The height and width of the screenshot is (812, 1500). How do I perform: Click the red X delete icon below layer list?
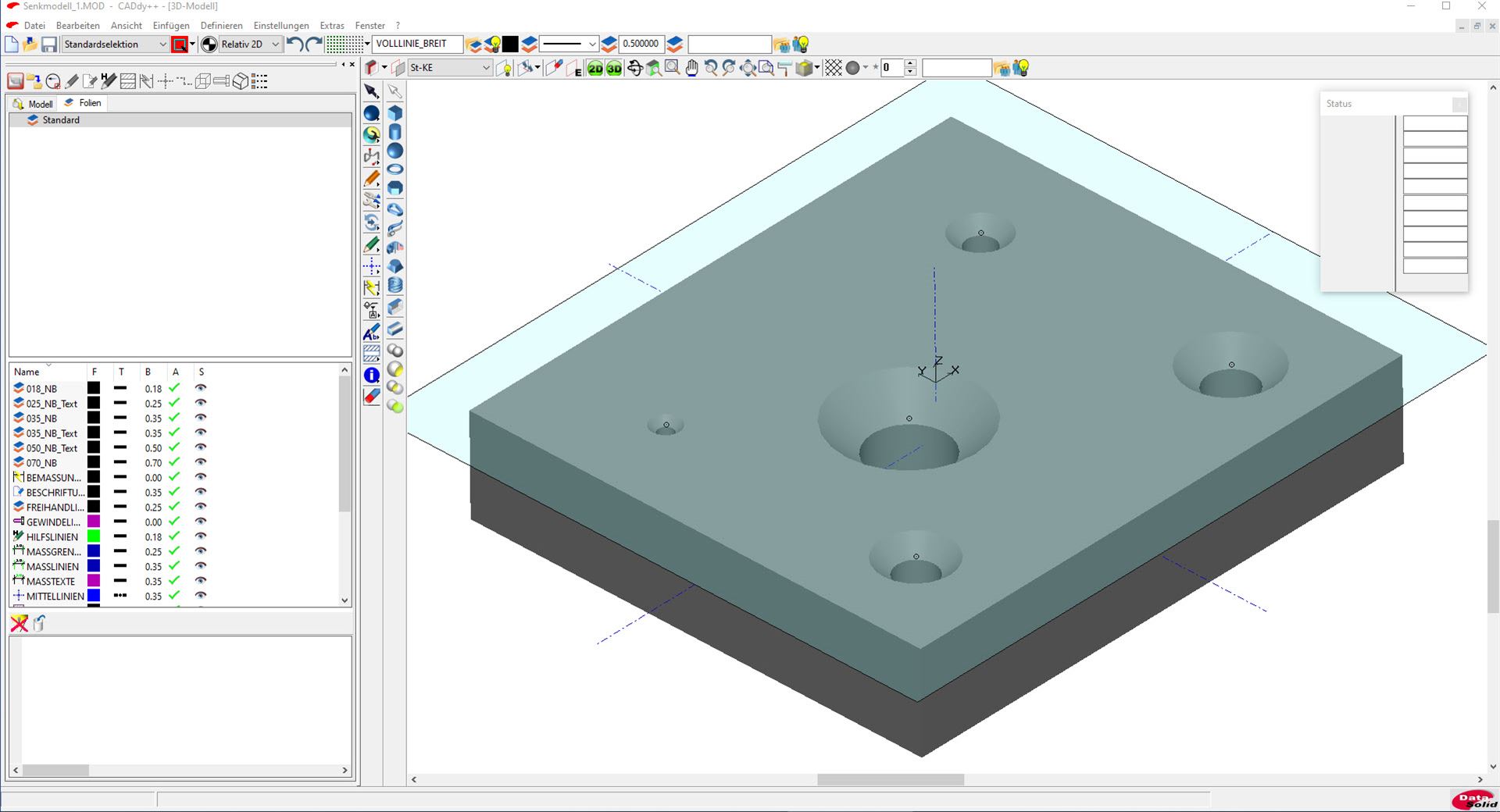20,623
